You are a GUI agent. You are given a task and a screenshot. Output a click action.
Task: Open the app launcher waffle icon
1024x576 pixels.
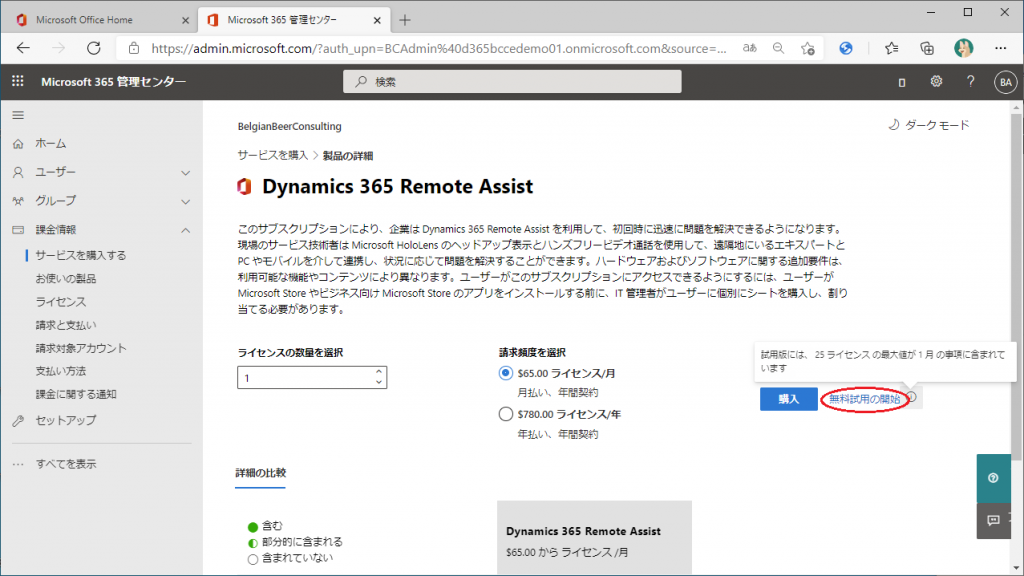18,81
